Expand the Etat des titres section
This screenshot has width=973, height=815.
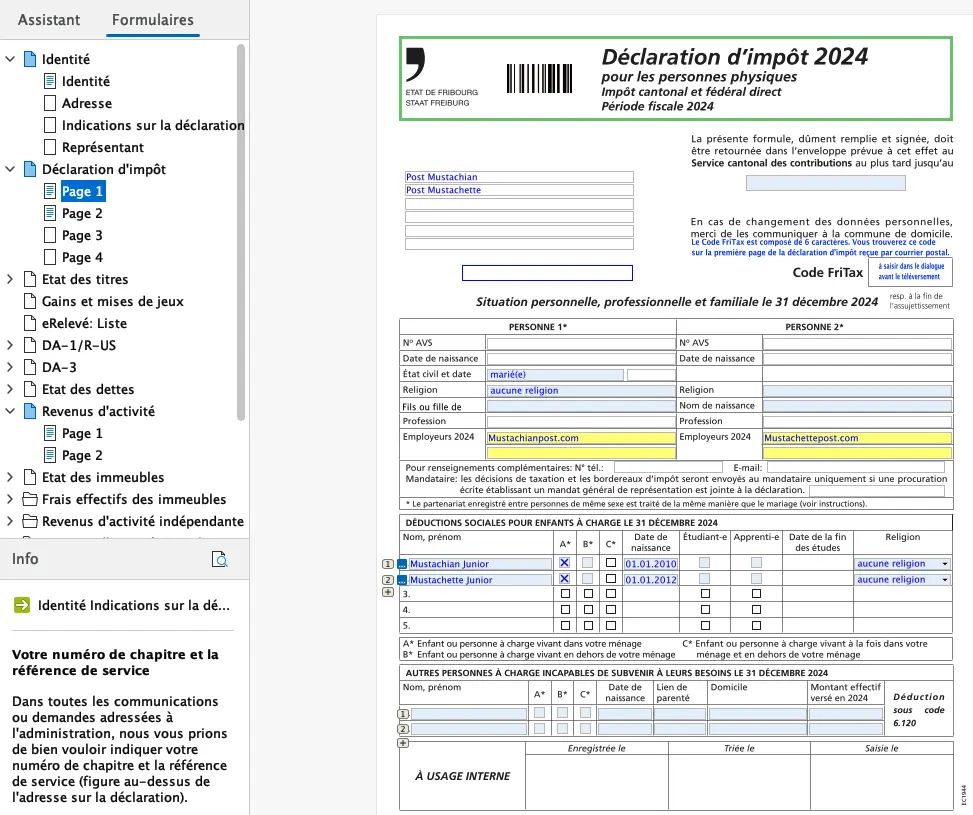(11, 279)
